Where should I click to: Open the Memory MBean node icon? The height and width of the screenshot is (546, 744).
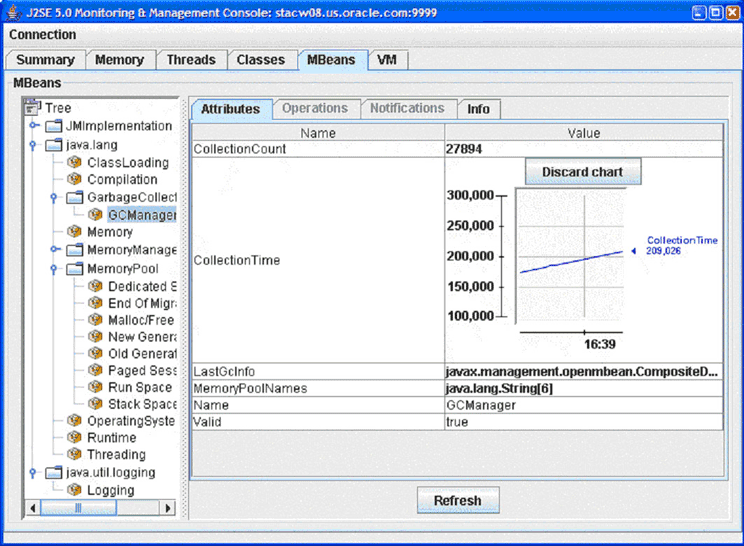pos(74,232)
